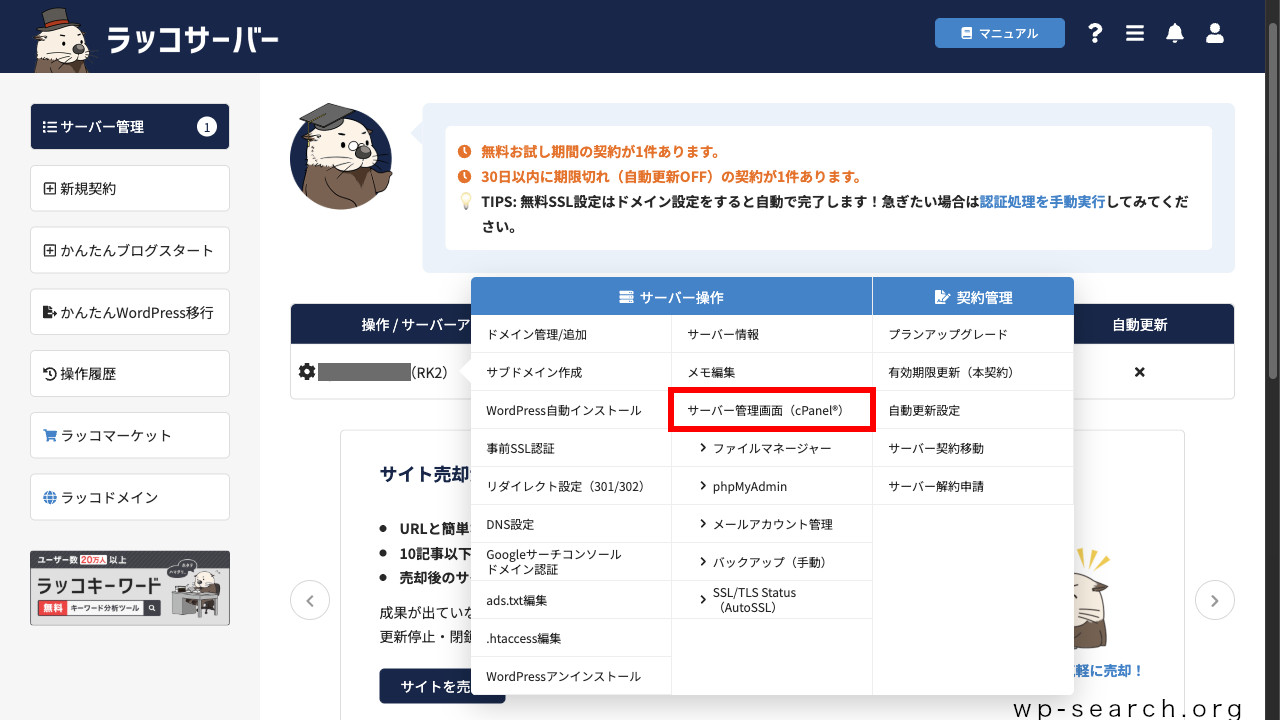The height and width of the screenshot is (720, 1280).
Task: Select サーバー管理 in the sidebar
Action: 130,127
